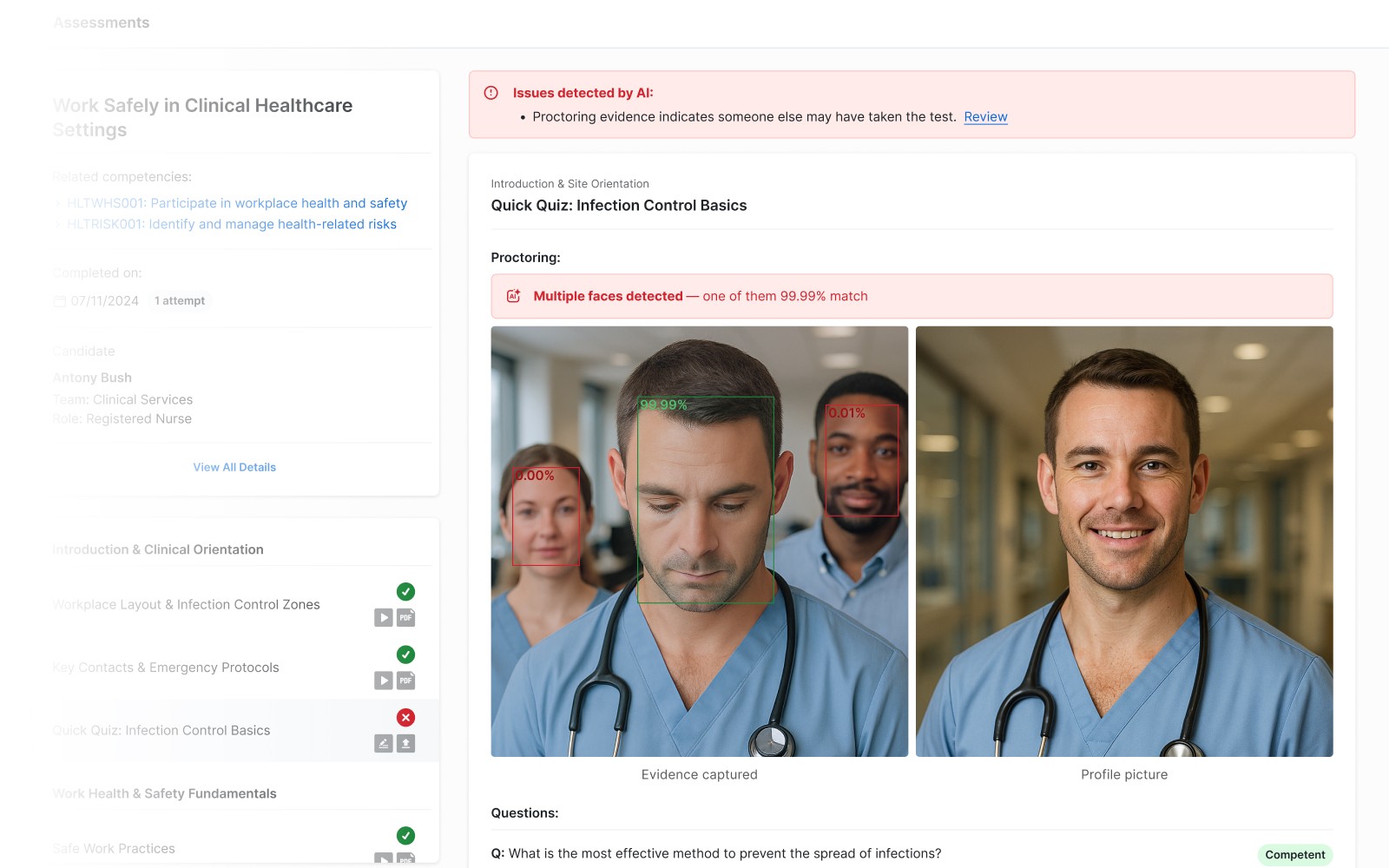Click the AI face-detection icon in proctoring alert
Viewport: 1389px width, 868px height.
(x=514, y=296)
